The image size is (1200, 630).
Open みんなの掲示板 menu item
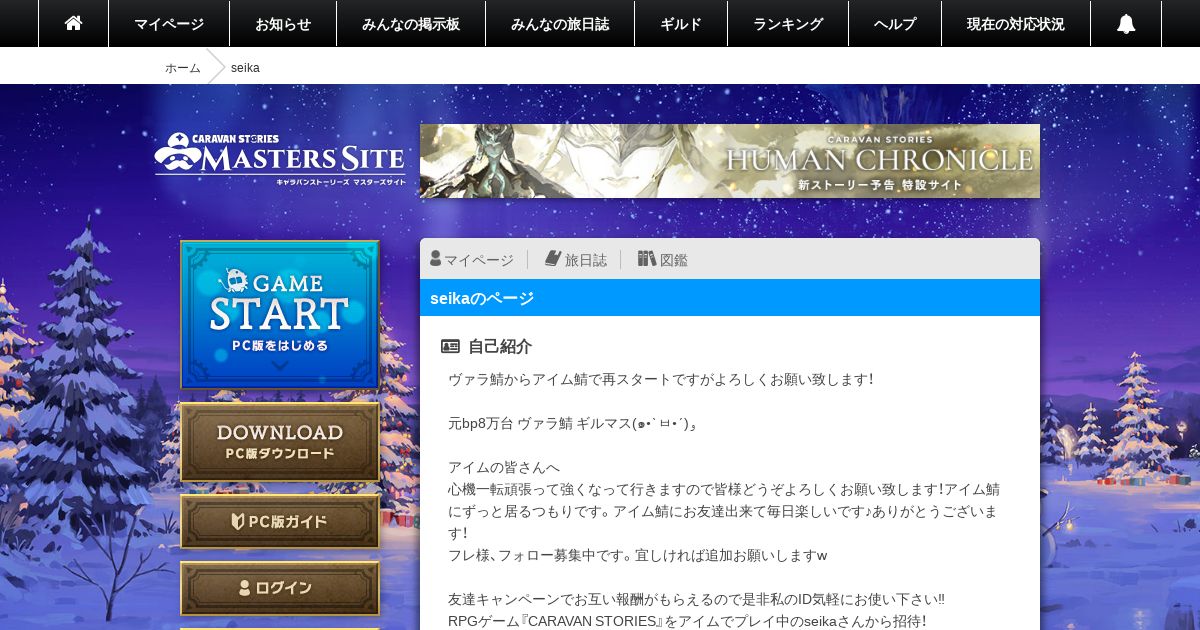411,23
